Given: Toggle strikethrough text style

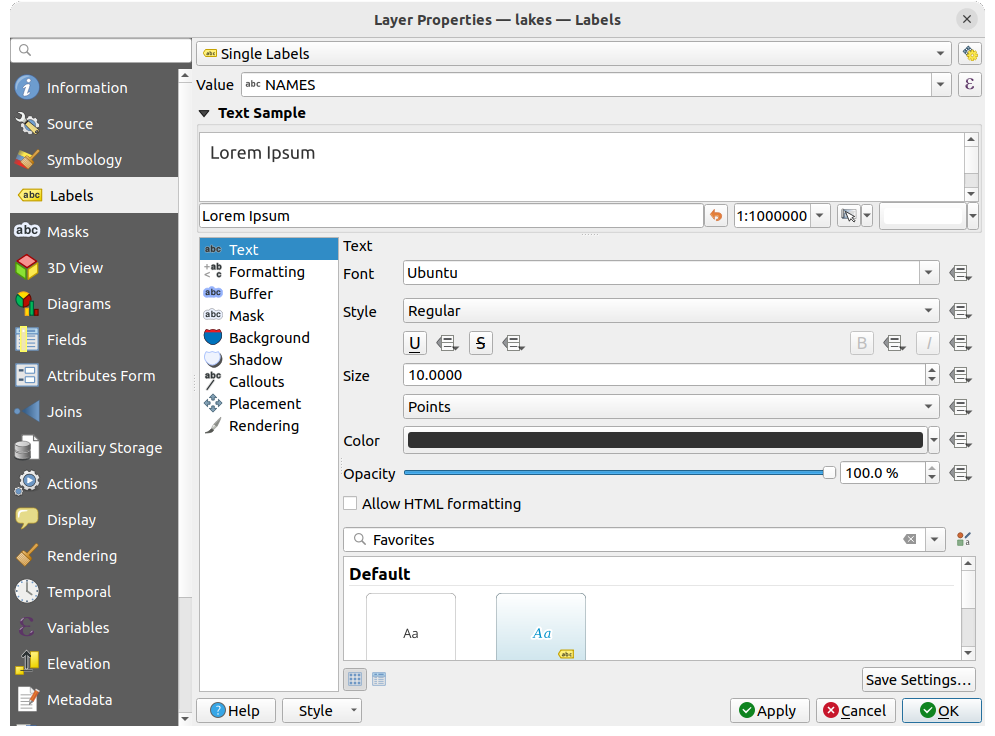Looking at the screenshot, I should point(480,344).
